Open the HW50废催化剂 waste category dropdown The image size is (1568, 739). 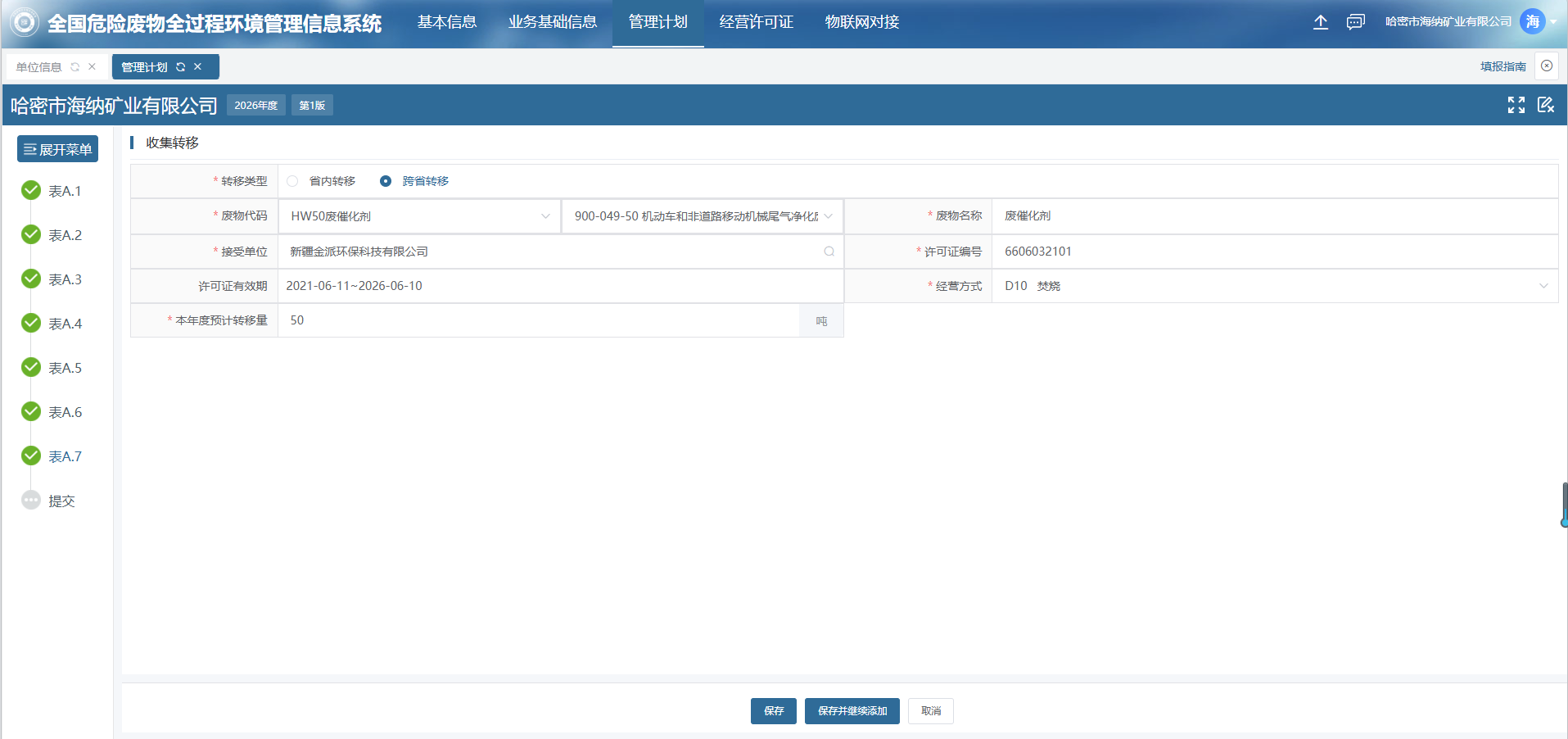pos(419,216)
